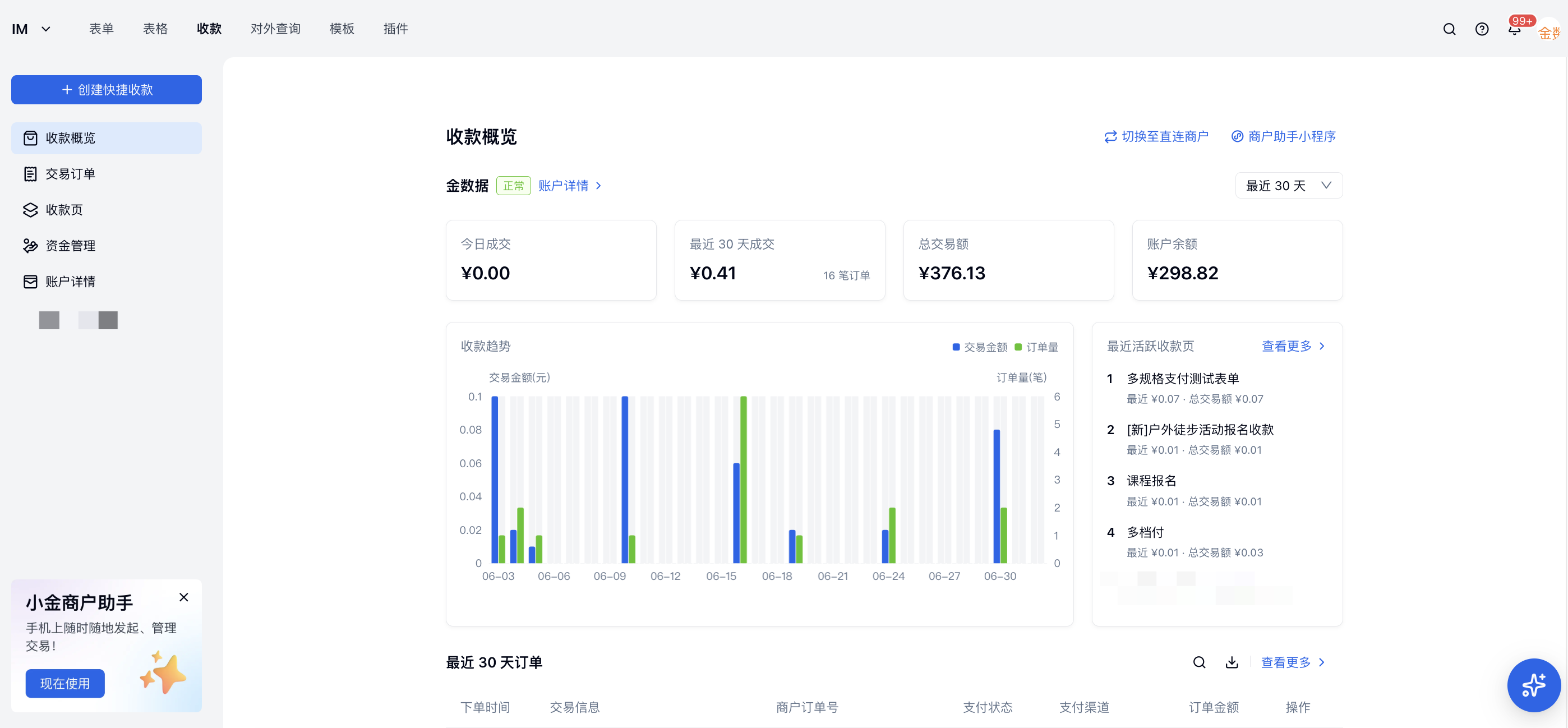Select 收款概览 in sidebar
1568x728 pixels.
107,138
